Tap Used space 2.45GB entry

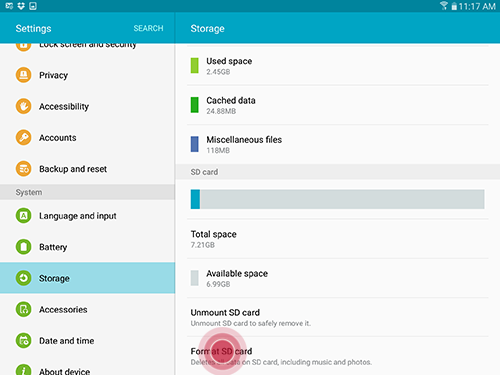338,66
